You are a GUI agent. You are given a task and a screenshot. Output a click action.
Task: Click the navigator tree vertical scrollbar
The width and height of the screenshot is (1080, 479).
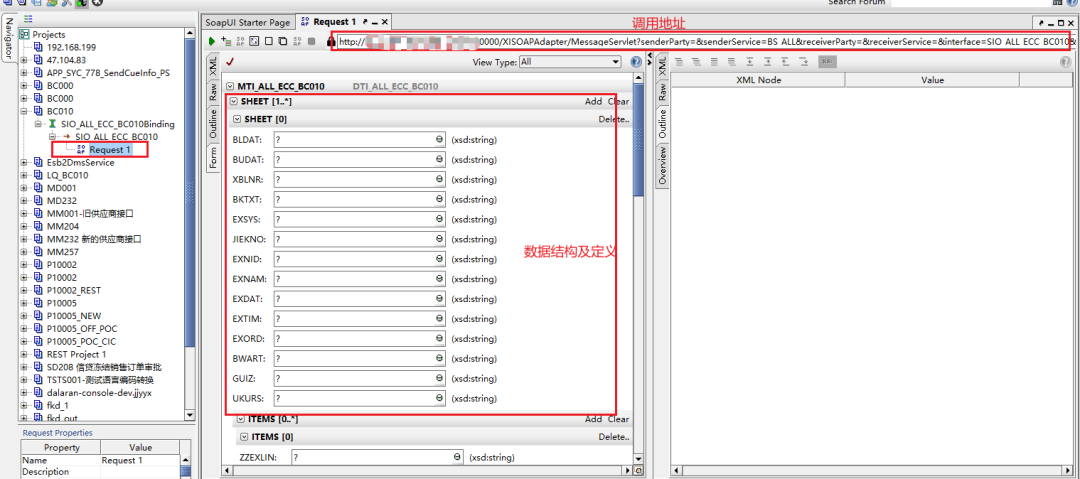(x=191, y=224)
